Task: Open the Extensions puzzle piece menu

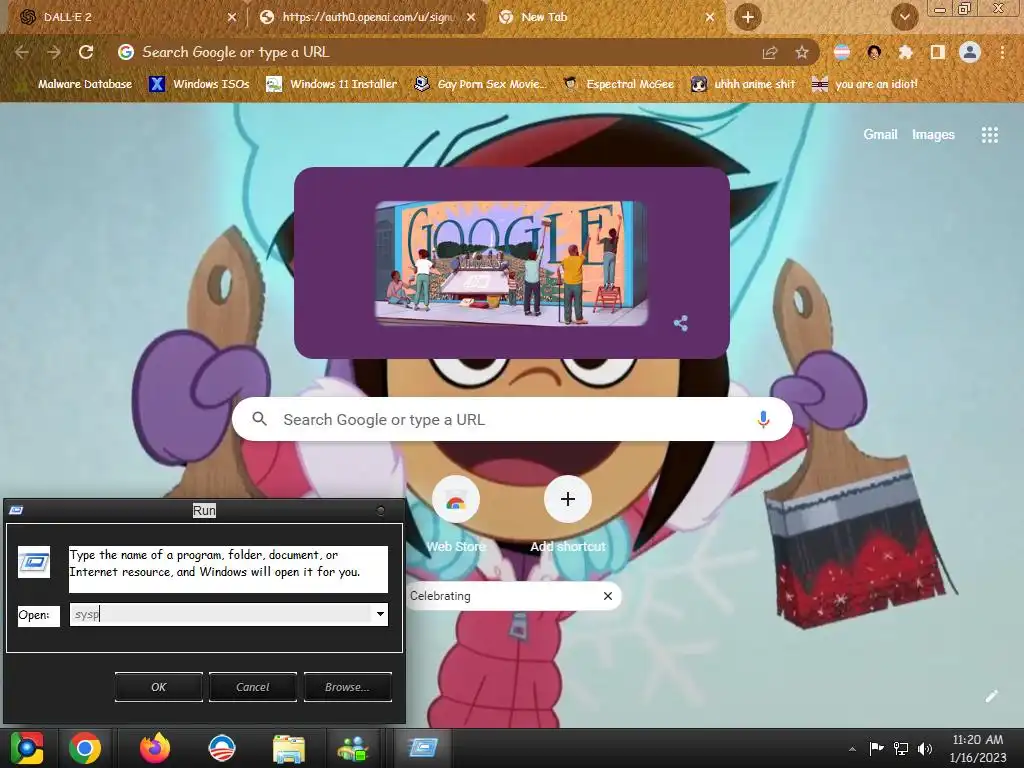Action: [906, 52]
